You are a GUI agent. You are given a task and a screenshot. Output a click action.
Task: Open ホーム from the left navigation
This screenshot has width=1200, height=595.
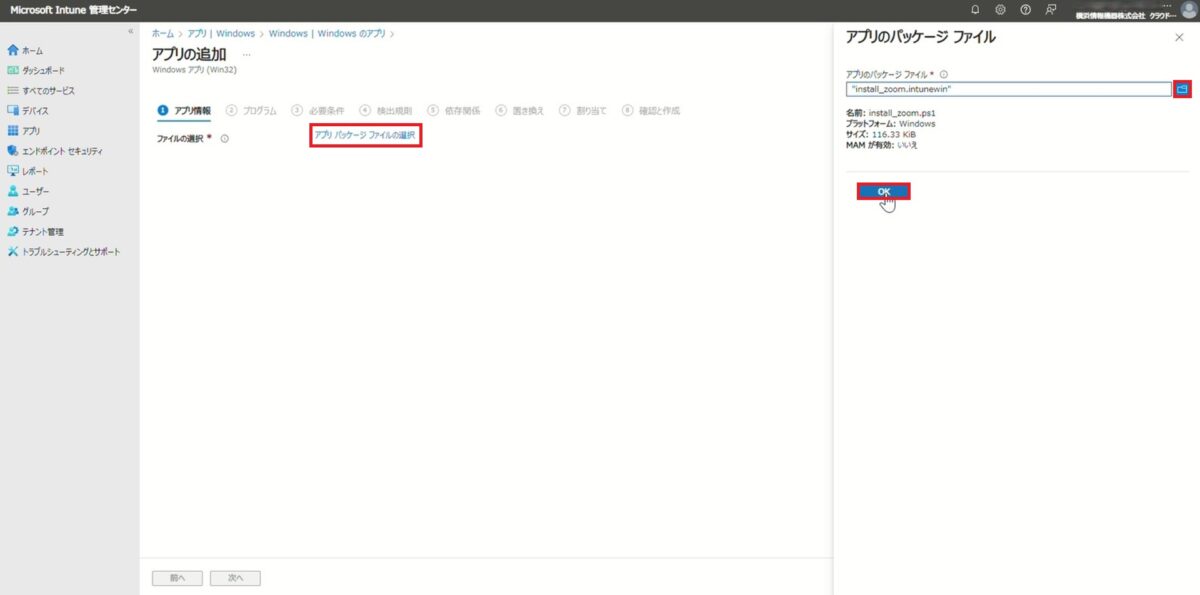click(30, 49)
